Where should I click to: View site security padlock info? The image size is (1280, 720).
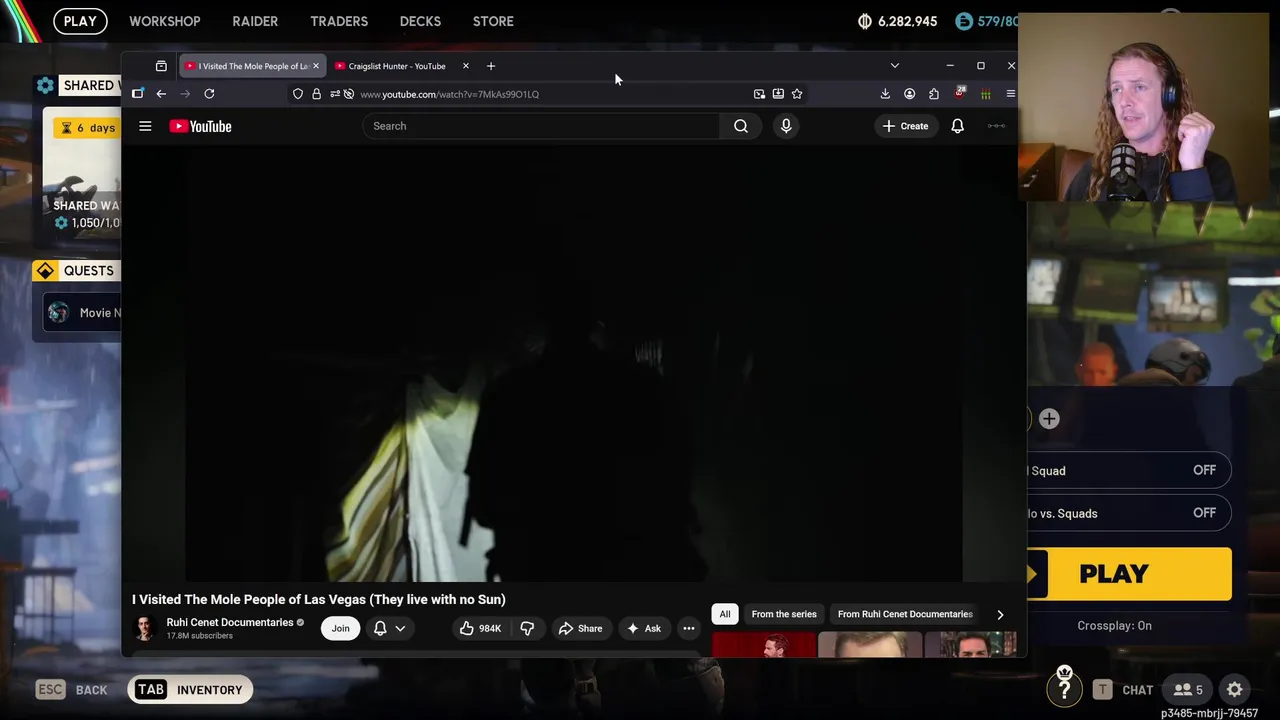point(316,94)
